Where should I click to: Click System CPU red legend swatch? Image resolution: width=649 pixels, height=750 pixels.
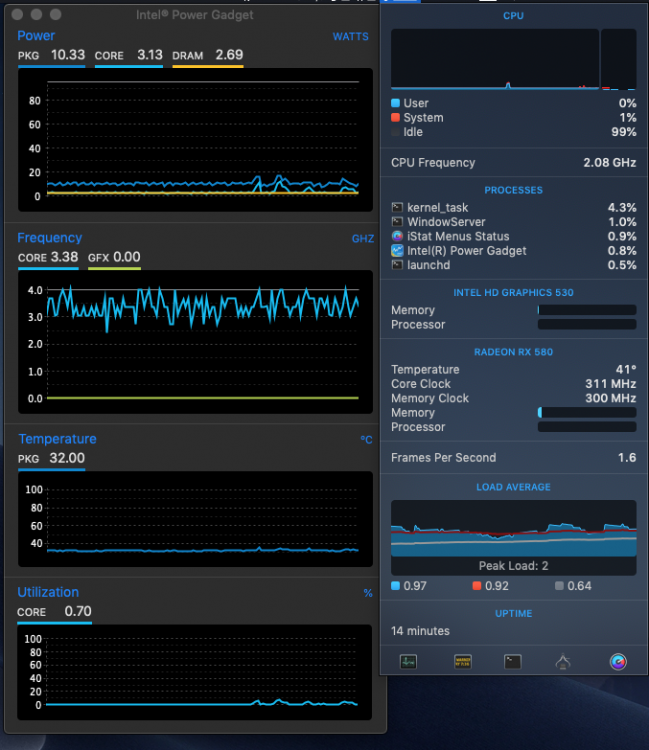point(395,117)
